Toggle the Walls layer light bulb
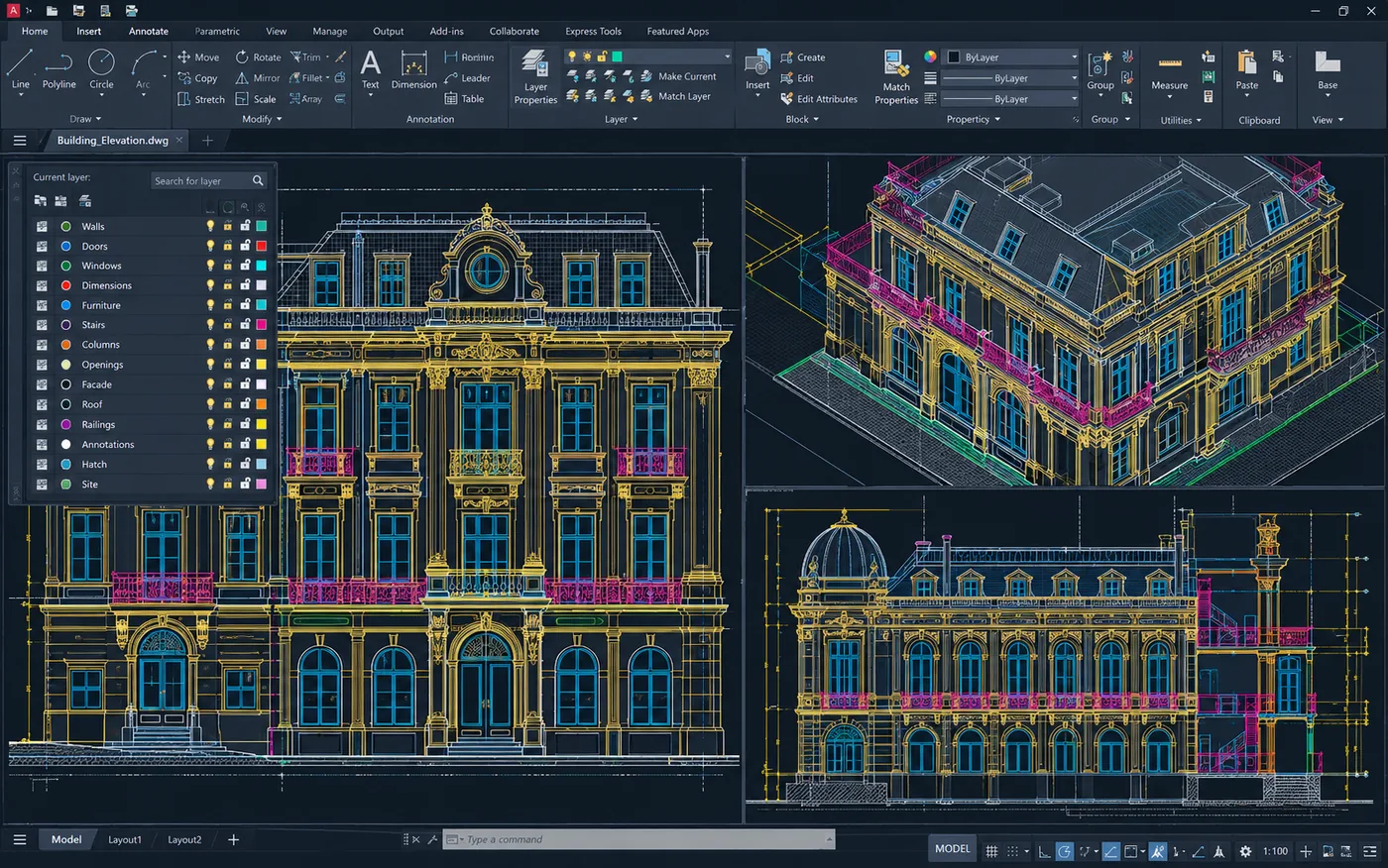Screen dimensions: 1388x868 click(x=210, y=226)
